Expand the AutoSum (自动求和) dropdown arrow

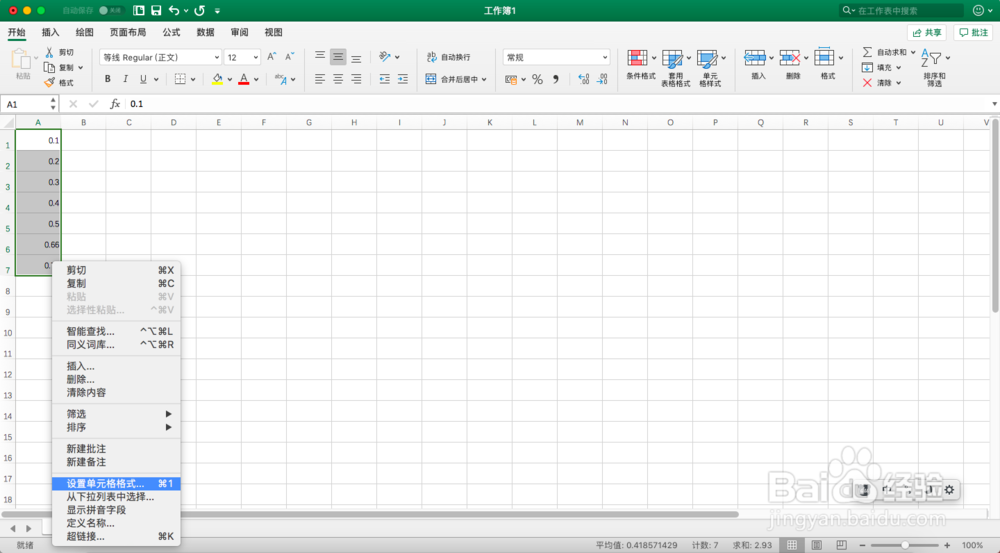913,52
